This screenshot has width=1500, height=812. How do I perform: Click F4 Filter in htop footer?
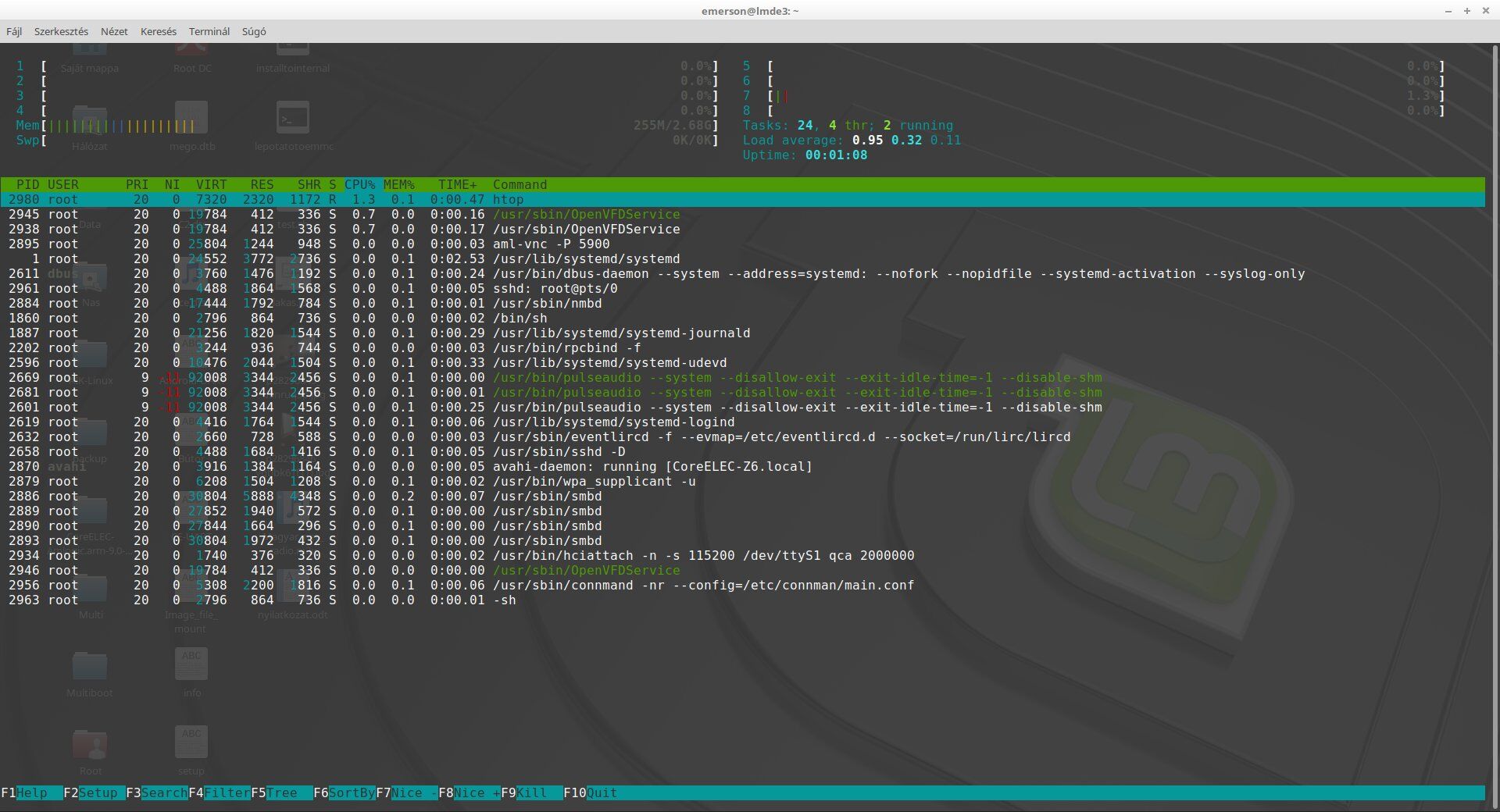pyautogui.click(x=219, y=792)
